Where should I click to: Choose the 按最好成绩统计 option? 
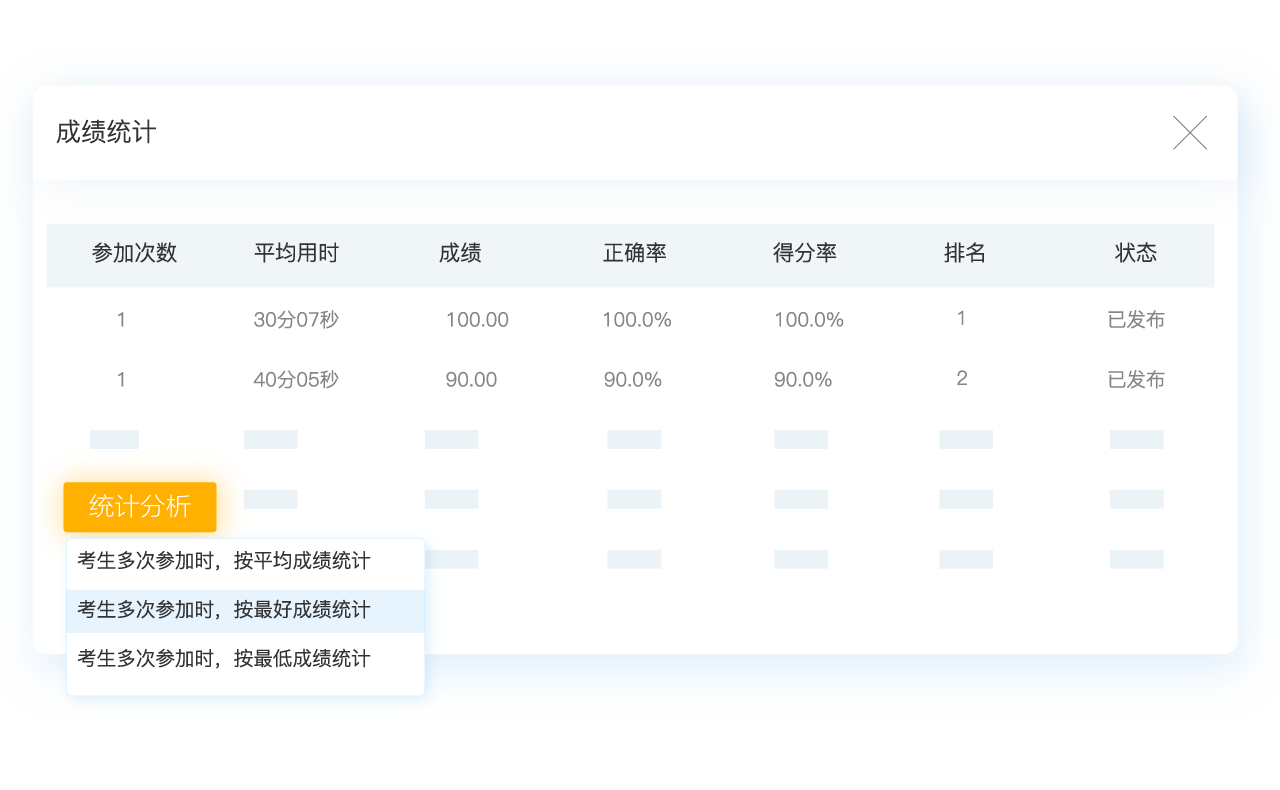tap(224, 610)
